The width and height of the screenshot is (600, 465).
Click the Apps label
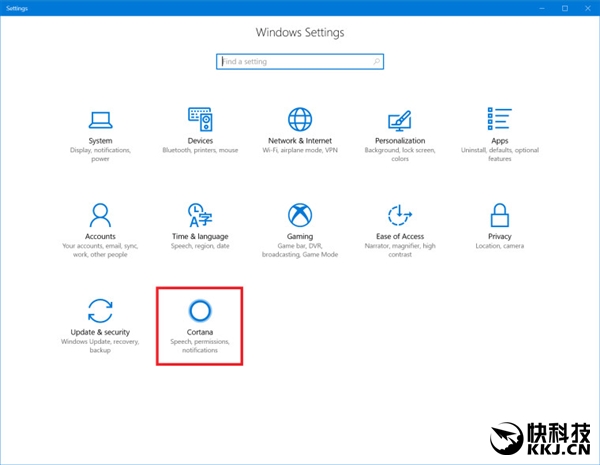pyautogui.click(x=500, y=141)
